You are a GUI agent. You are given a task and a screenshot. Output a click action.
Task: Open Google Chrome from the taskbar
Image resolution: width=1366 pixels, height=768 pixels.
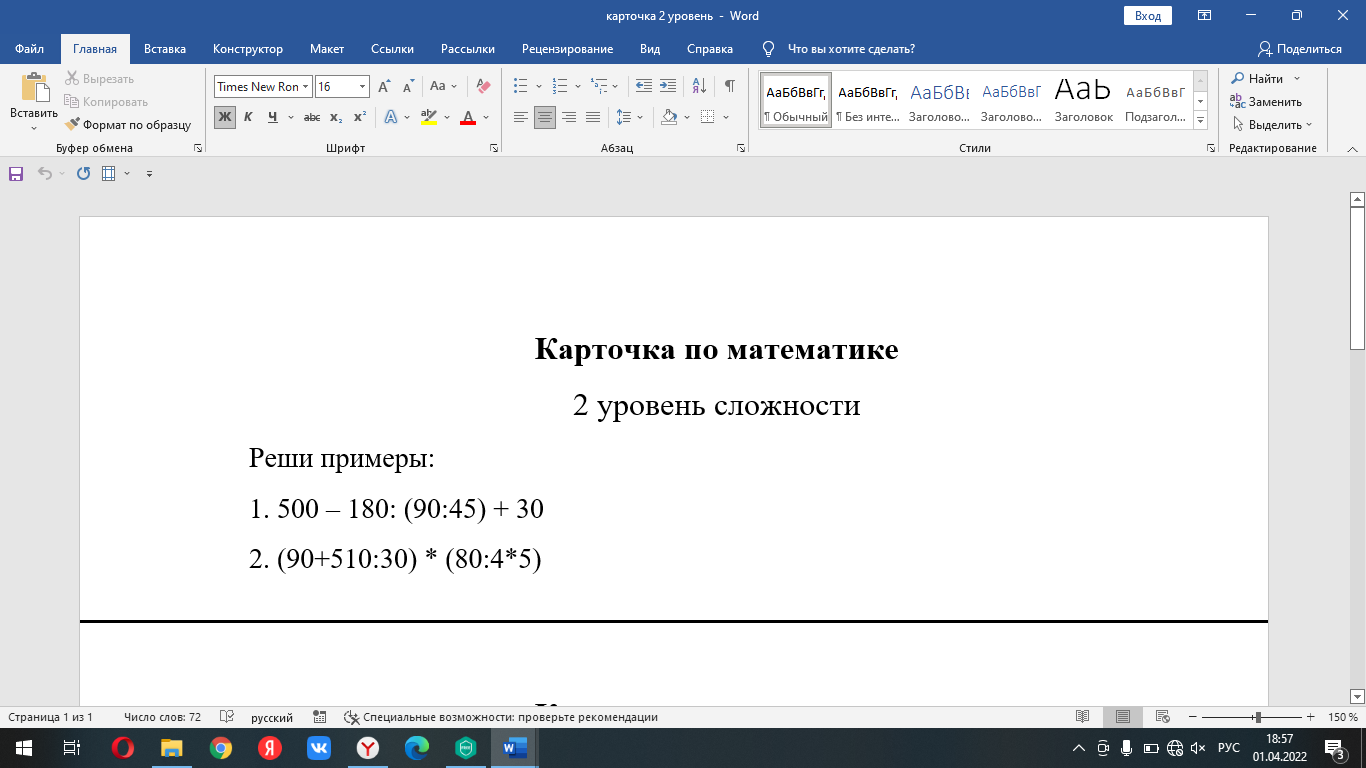coord(221,747)
